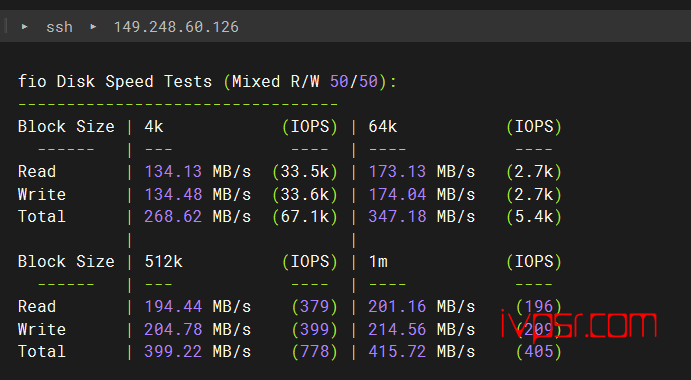Click the second Block Size row label above 512k

coord(66,262)
